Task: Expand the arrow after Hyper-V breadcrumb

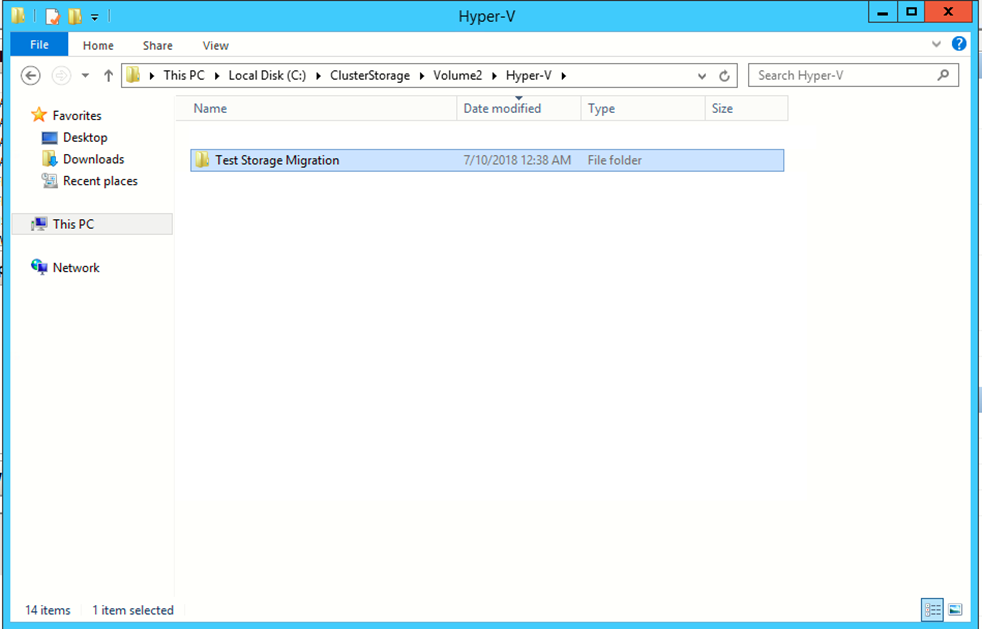Action: tap(564, 76)
